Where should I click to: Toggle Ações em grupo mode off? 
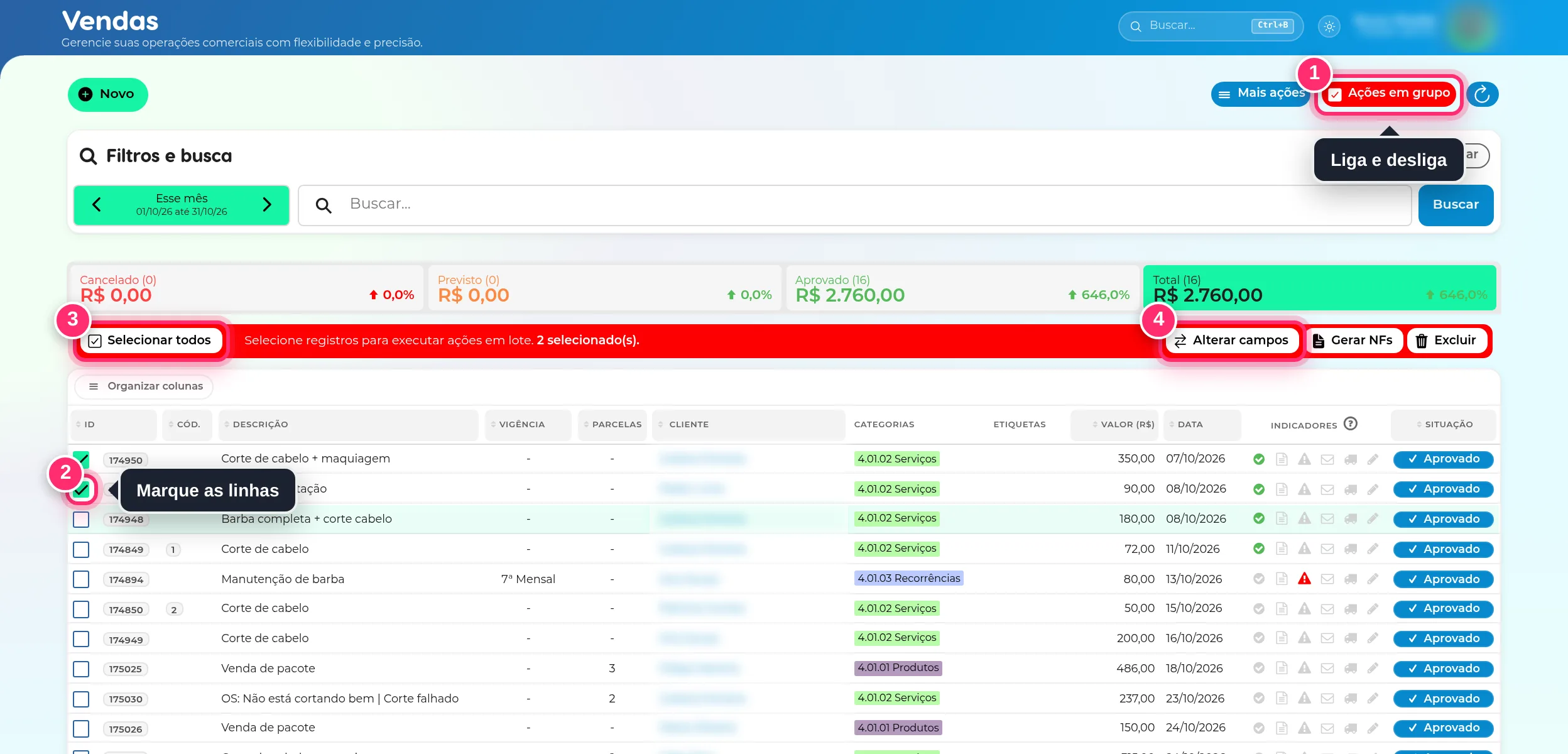1389,94
